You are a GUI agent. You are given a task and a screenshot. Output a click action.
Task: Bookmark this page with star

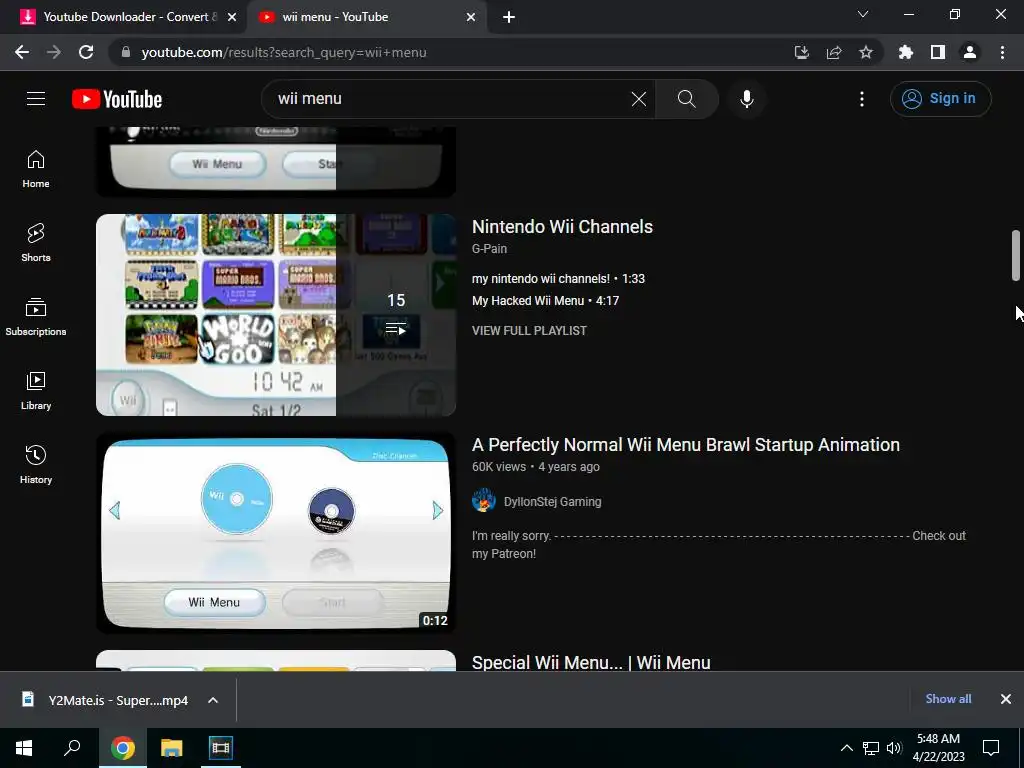coord(866,52)
